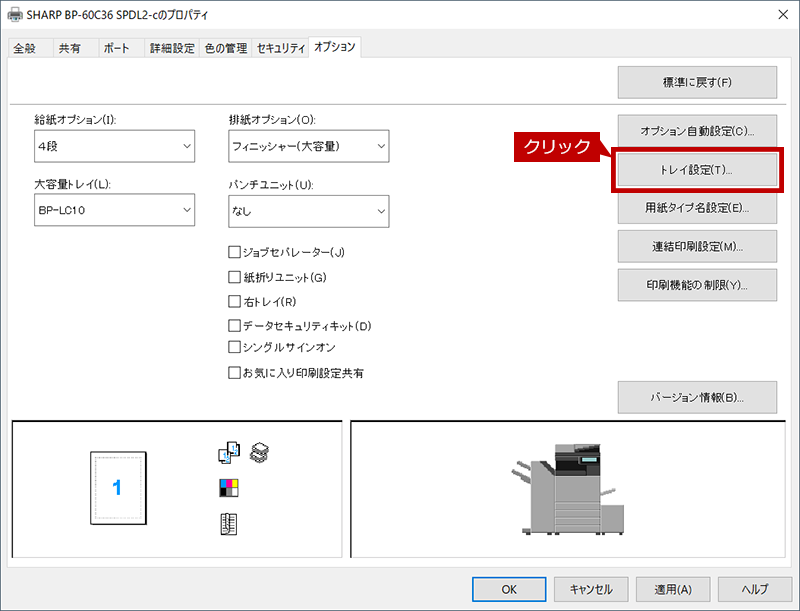800x611 pixels.
Task: Enable the ジョブセパレーター checkbox
Action: (235, 252)
